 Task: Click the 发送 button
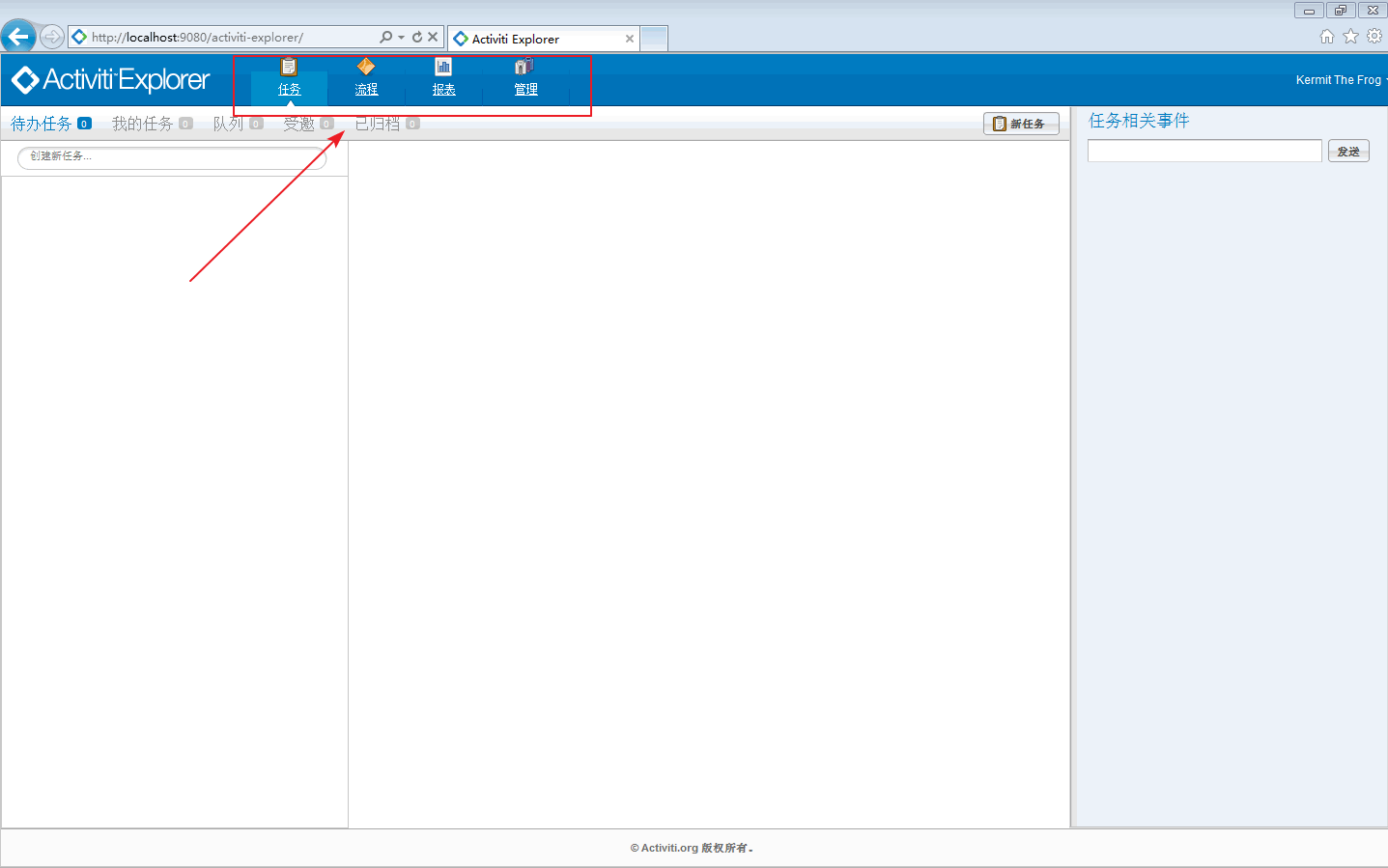(1348, 152)
